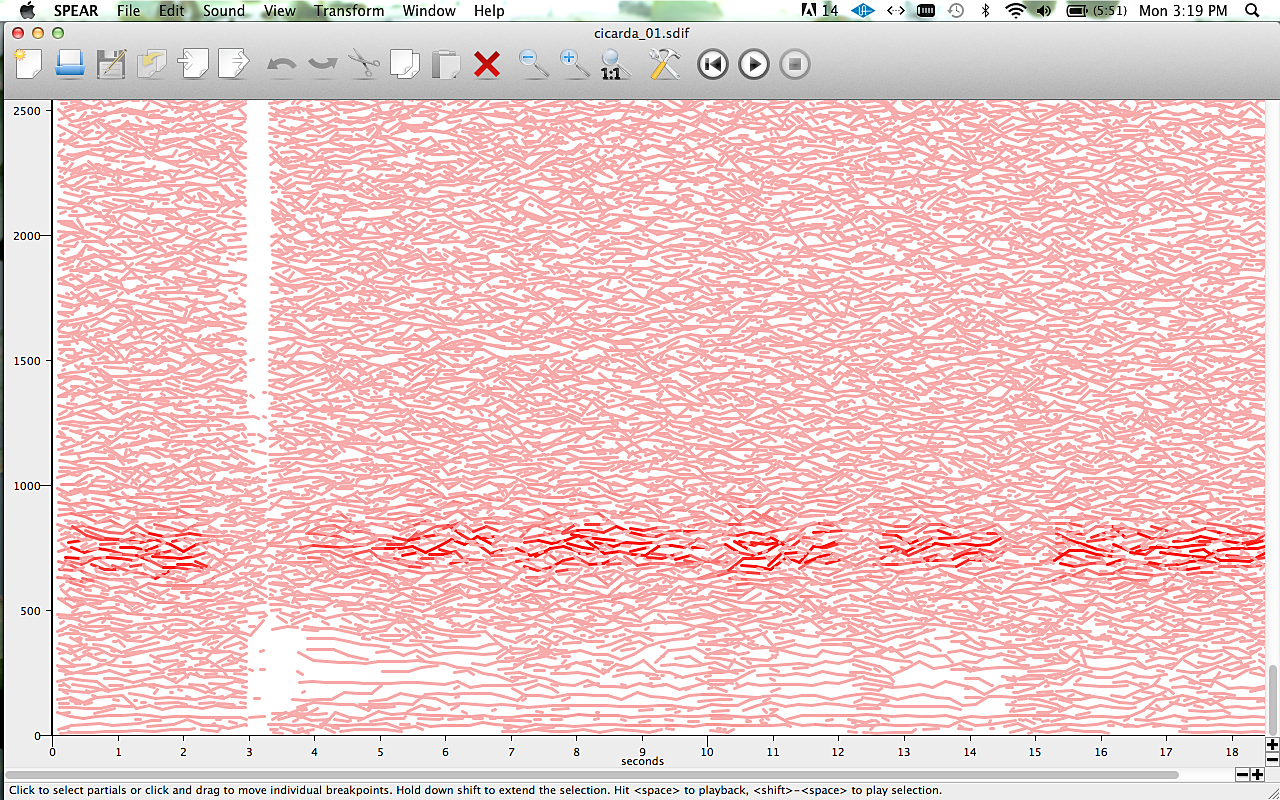
Task: Decrease horizontal zoom with the minus button
Action: 1242,775
